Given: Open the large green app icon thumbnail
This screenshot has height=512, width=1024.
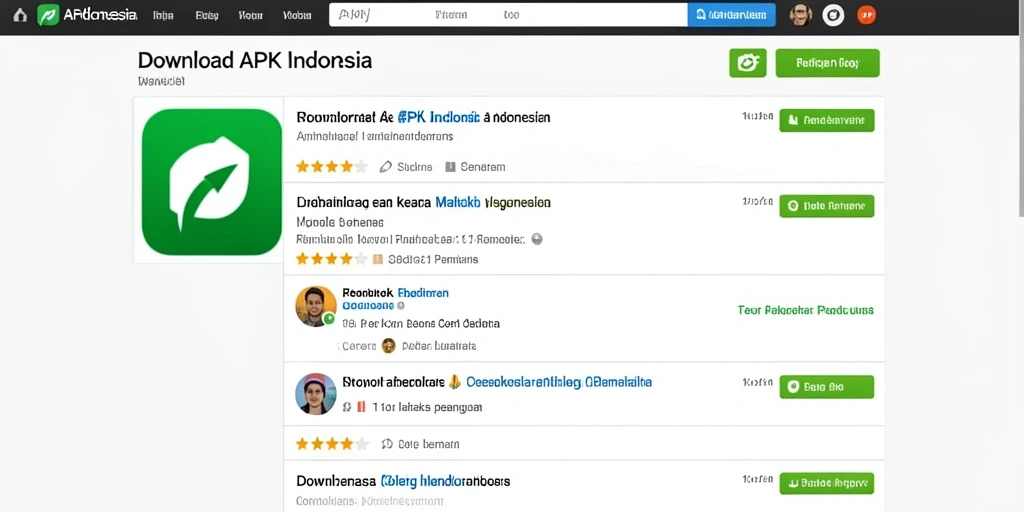Looking at the screenshot, I should click(212, 182).
